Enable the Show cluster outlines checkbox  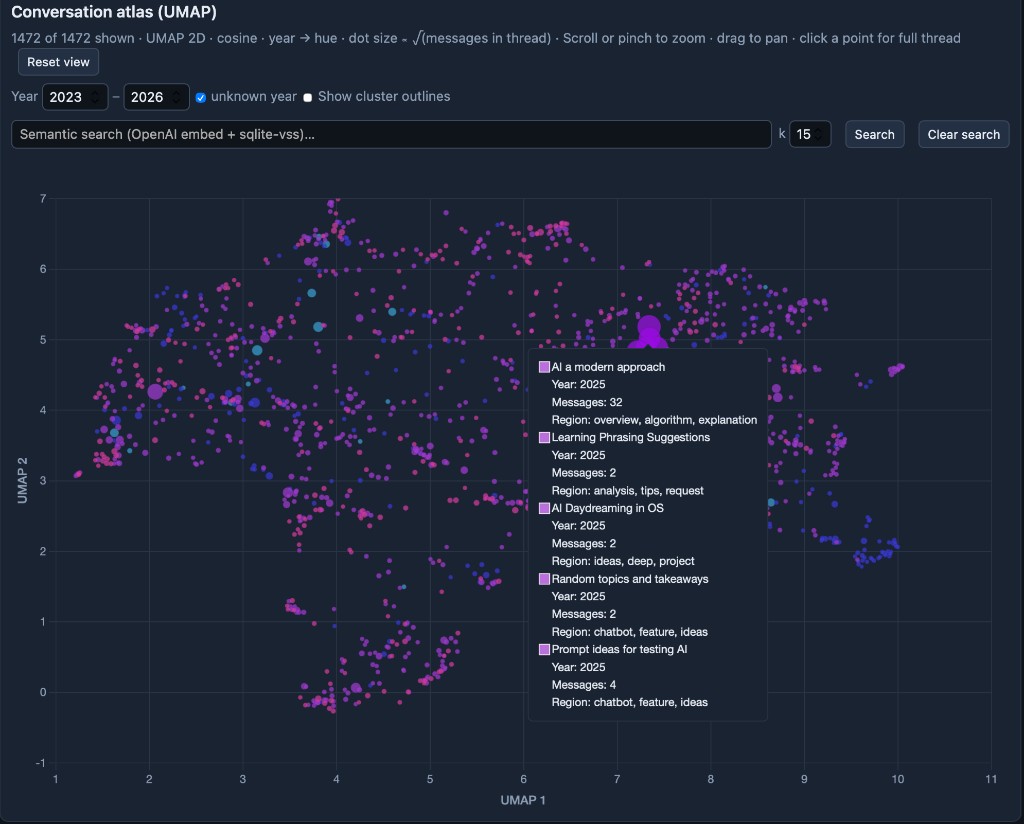tap(309, 97)
